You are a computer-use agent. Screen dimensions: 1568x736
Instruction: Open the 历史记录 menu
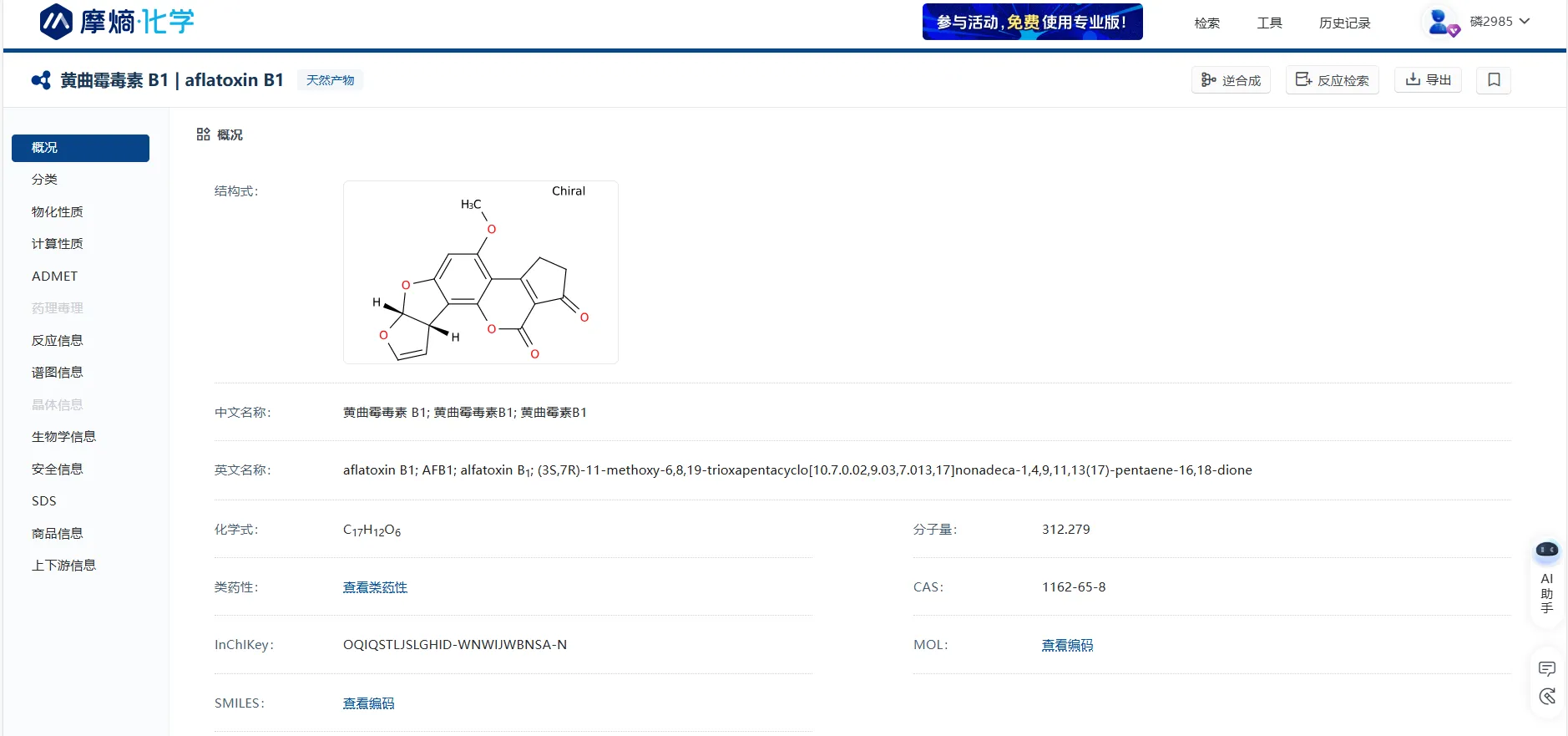click(x=1344, y=23)
